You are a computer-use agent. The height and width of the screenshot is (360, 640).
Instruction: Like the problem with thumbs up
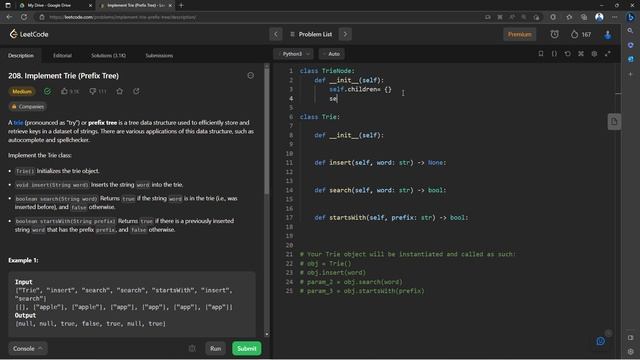[x=69, y=91]
